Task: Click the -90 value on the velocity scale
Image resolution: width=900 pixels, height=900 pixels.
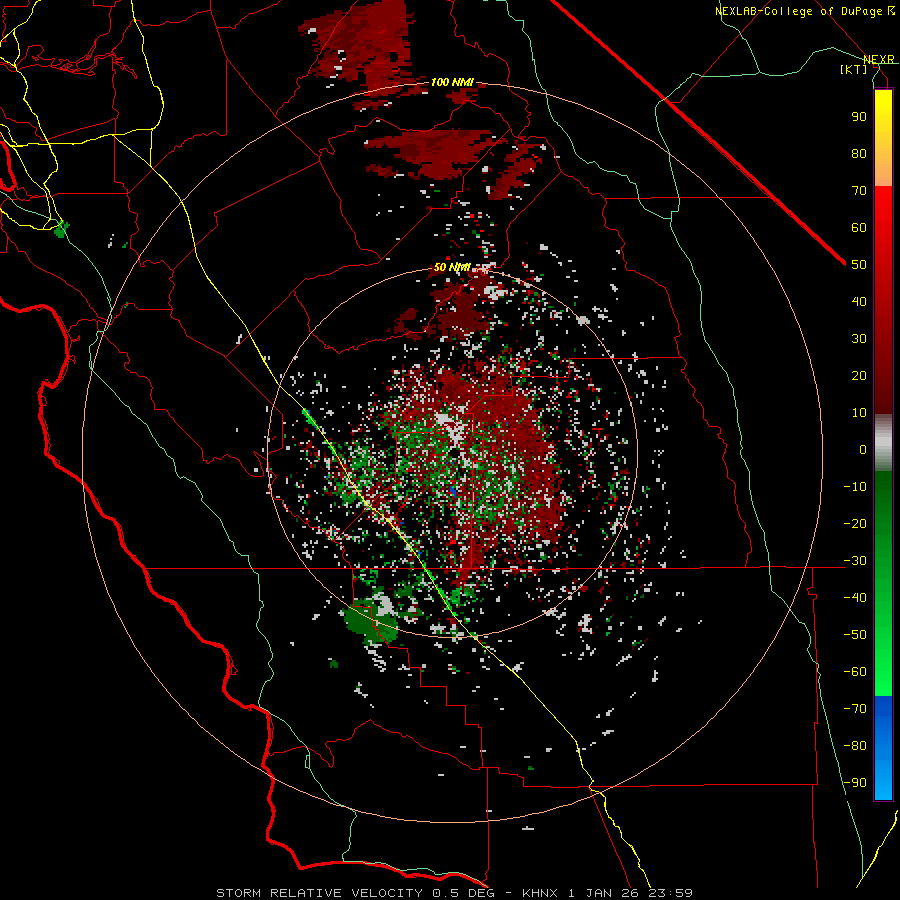Action: tap(855, 783)
